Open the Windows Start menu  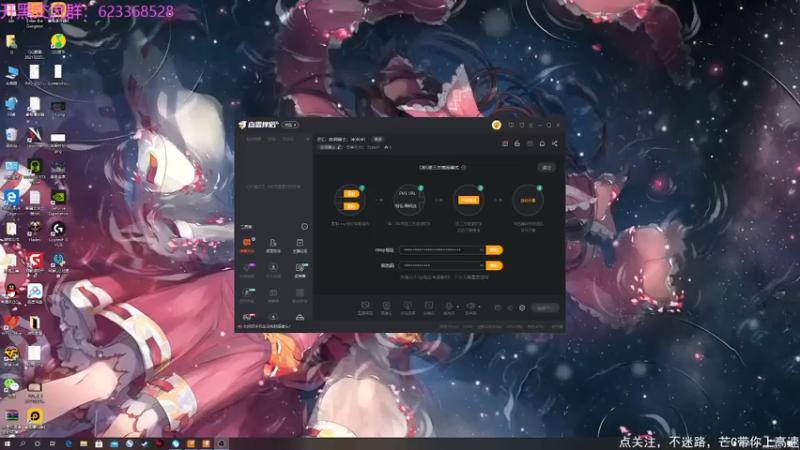click(7, 444)
